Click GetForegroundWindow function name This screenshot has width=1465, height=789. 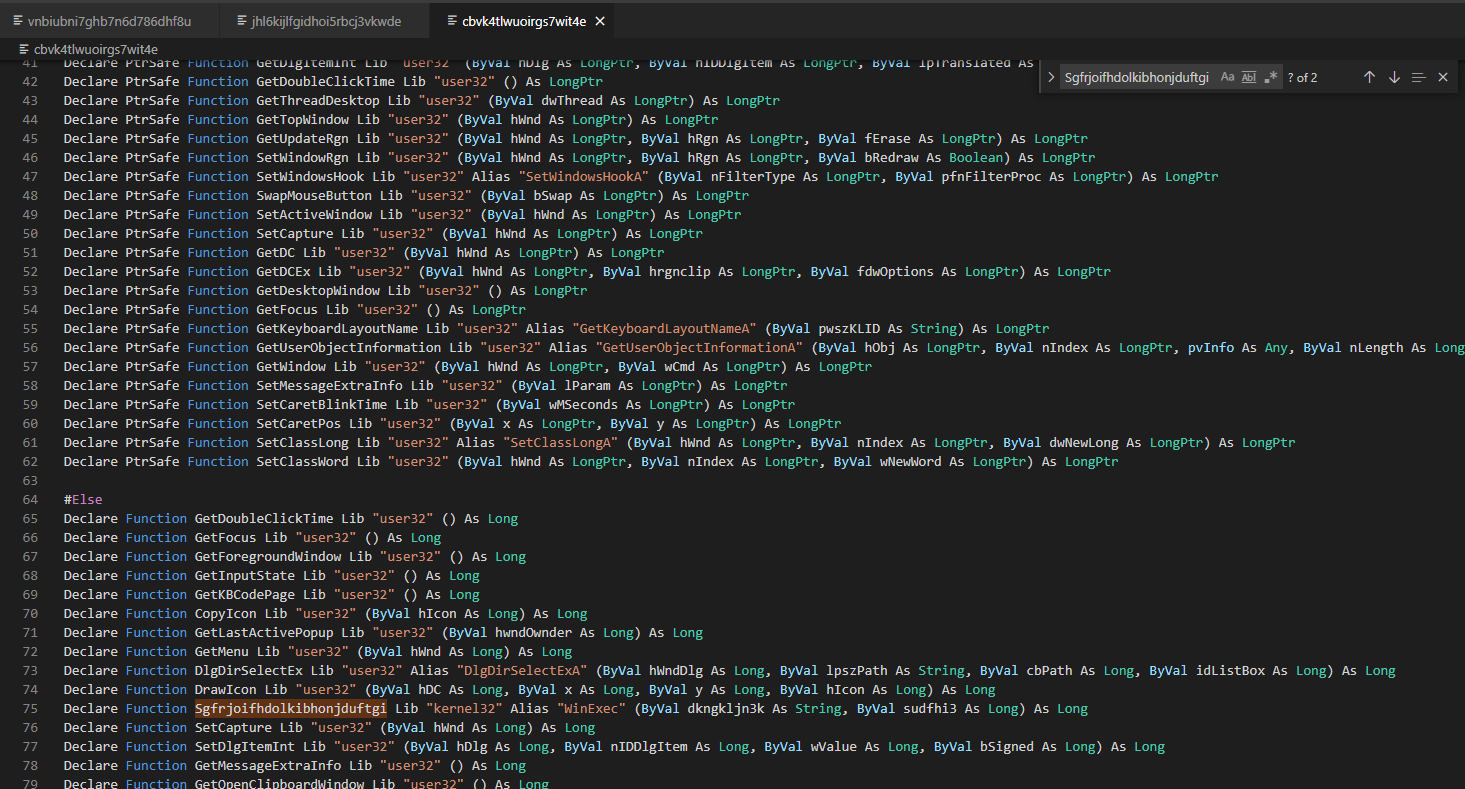coord(268,556)
